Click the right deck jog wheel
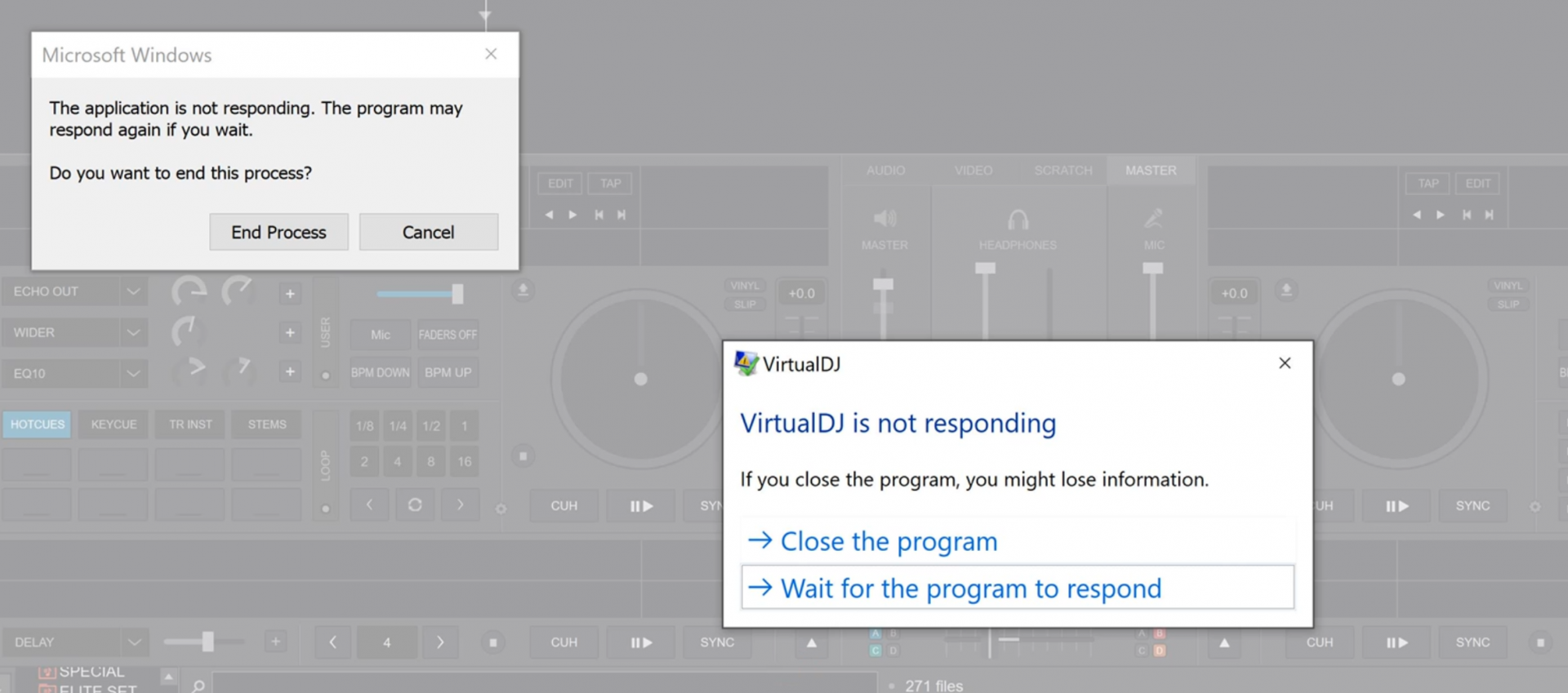Viewport: 1568px width, 693px height. (x=1398, y=379)
